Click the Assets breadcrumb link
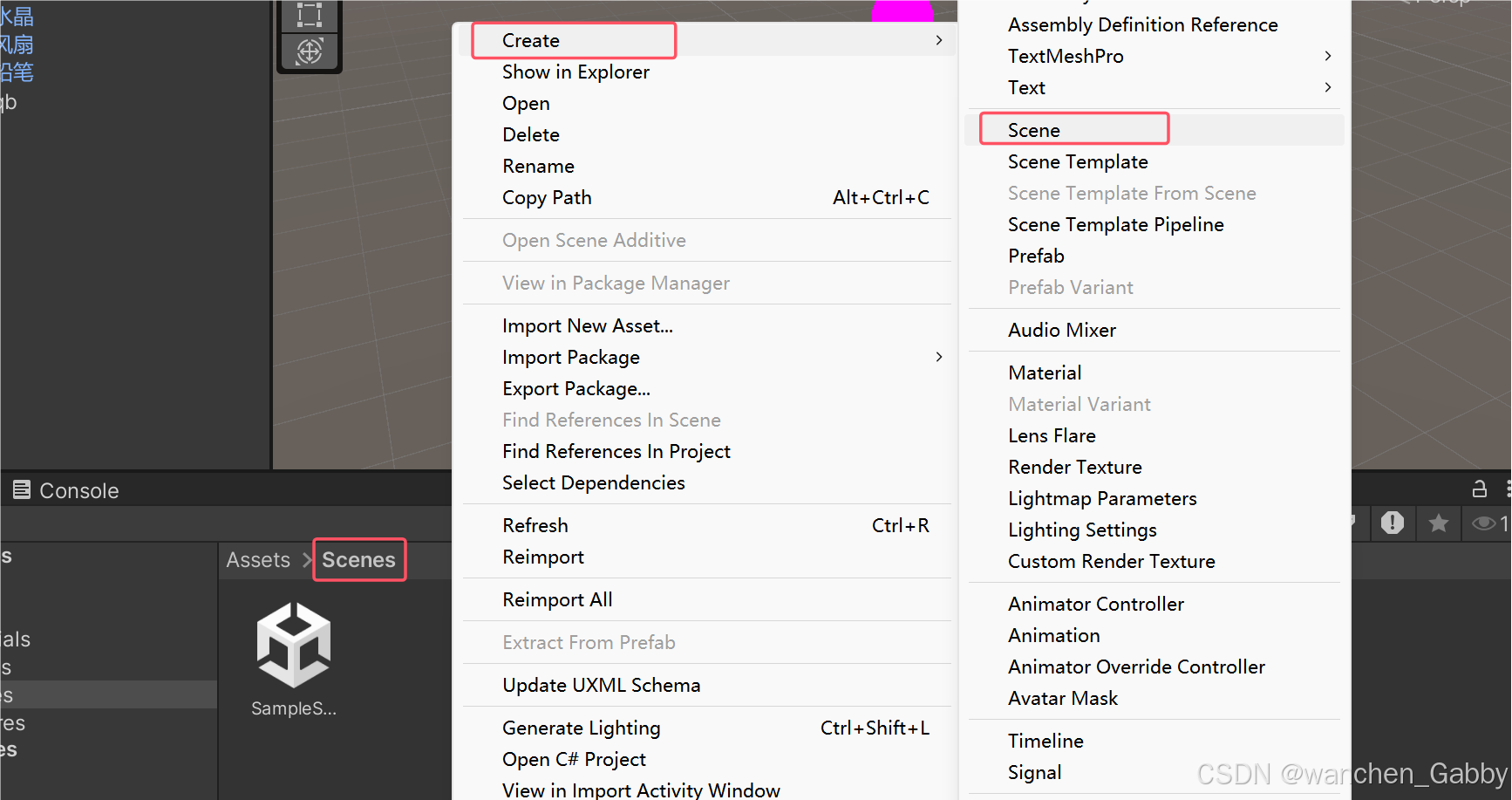The width and height of the screenshot is (1512, 800). point(258,559)
